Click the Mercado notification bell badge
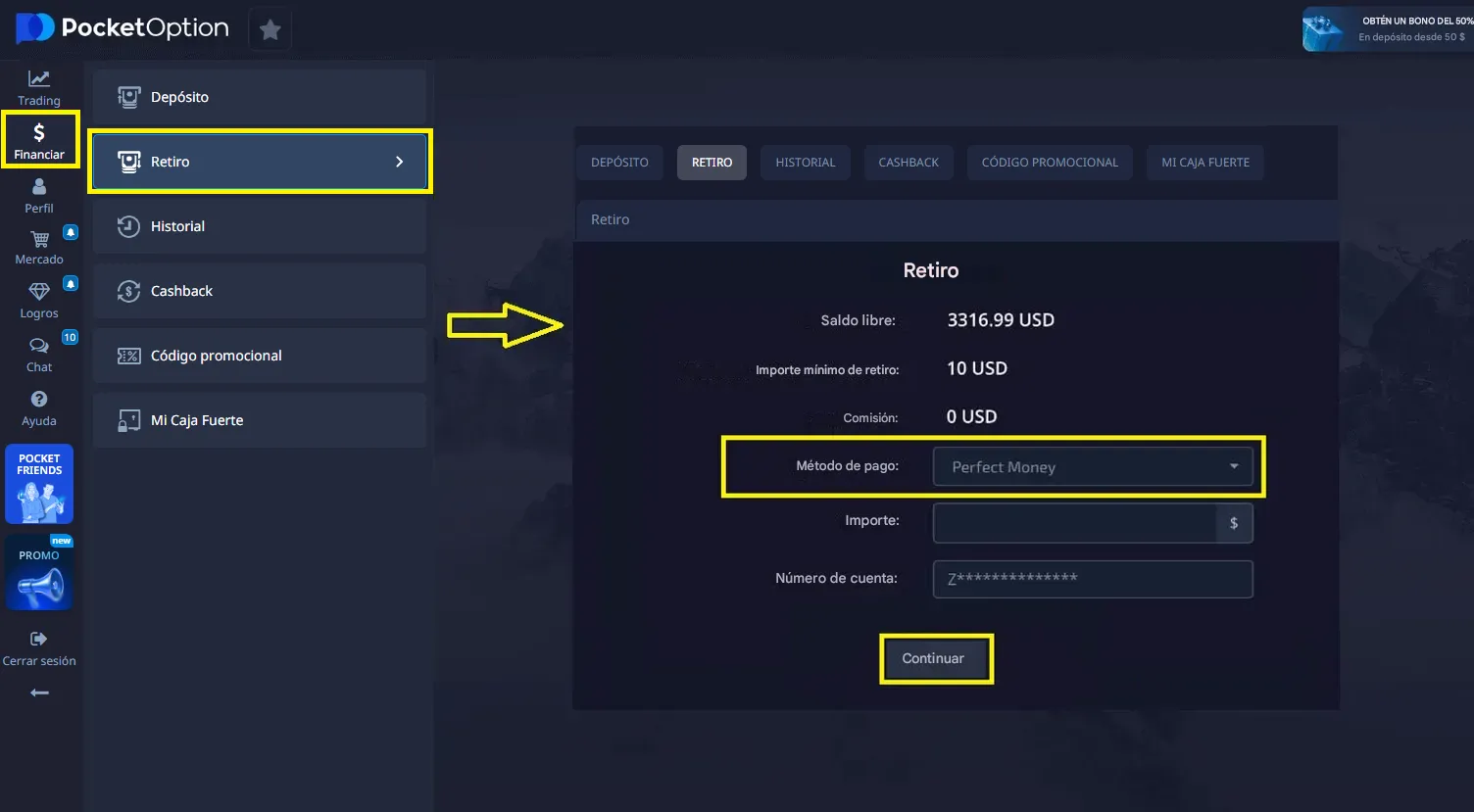The width and height of the screenshot is (1474, 812). coord(71,232)
